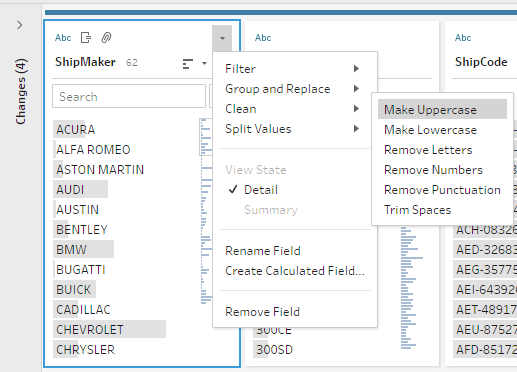Viewport: 517px width, 372px height.
Task: Click the ShipCode field header
Action: [x=481, y=62]
